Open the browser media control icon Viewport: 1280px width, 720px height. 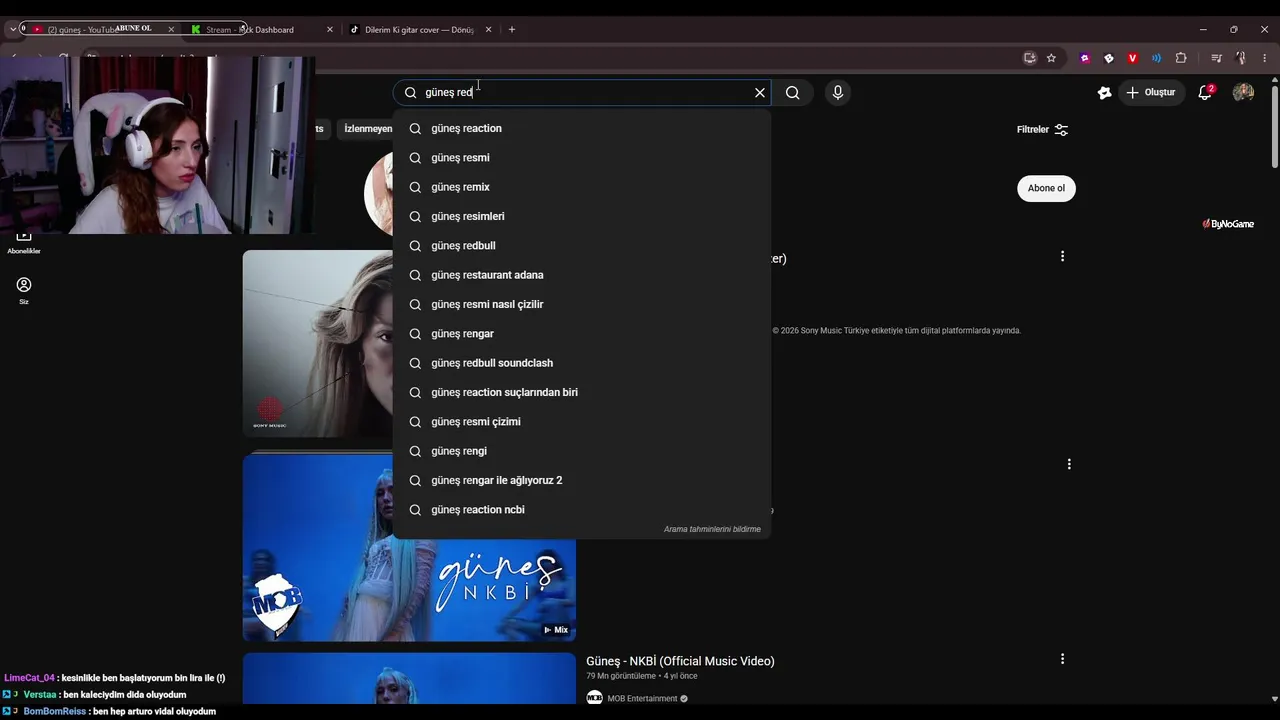[1216, 58]
